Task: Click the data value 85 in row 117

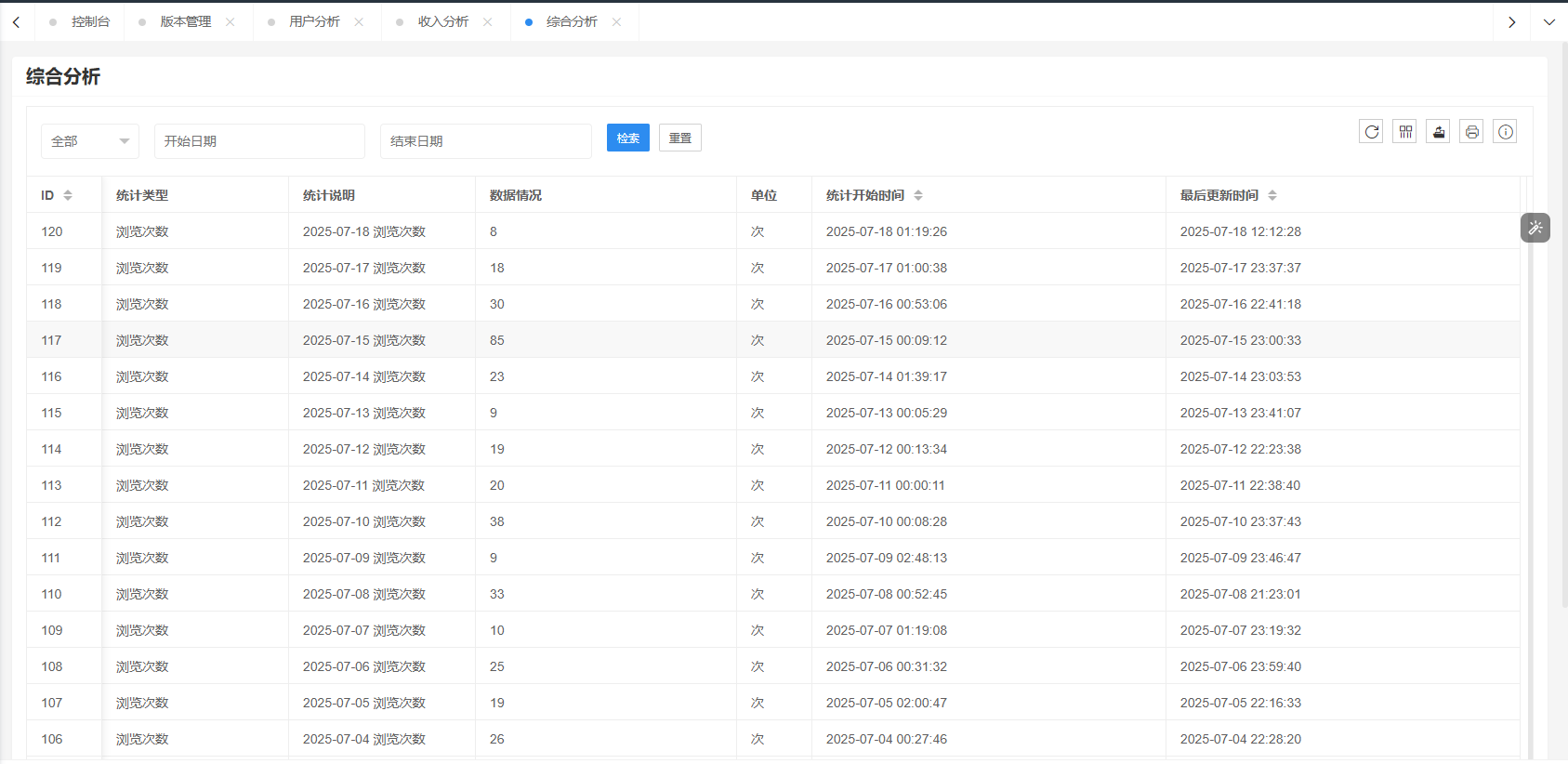Action: click(497, 340)
